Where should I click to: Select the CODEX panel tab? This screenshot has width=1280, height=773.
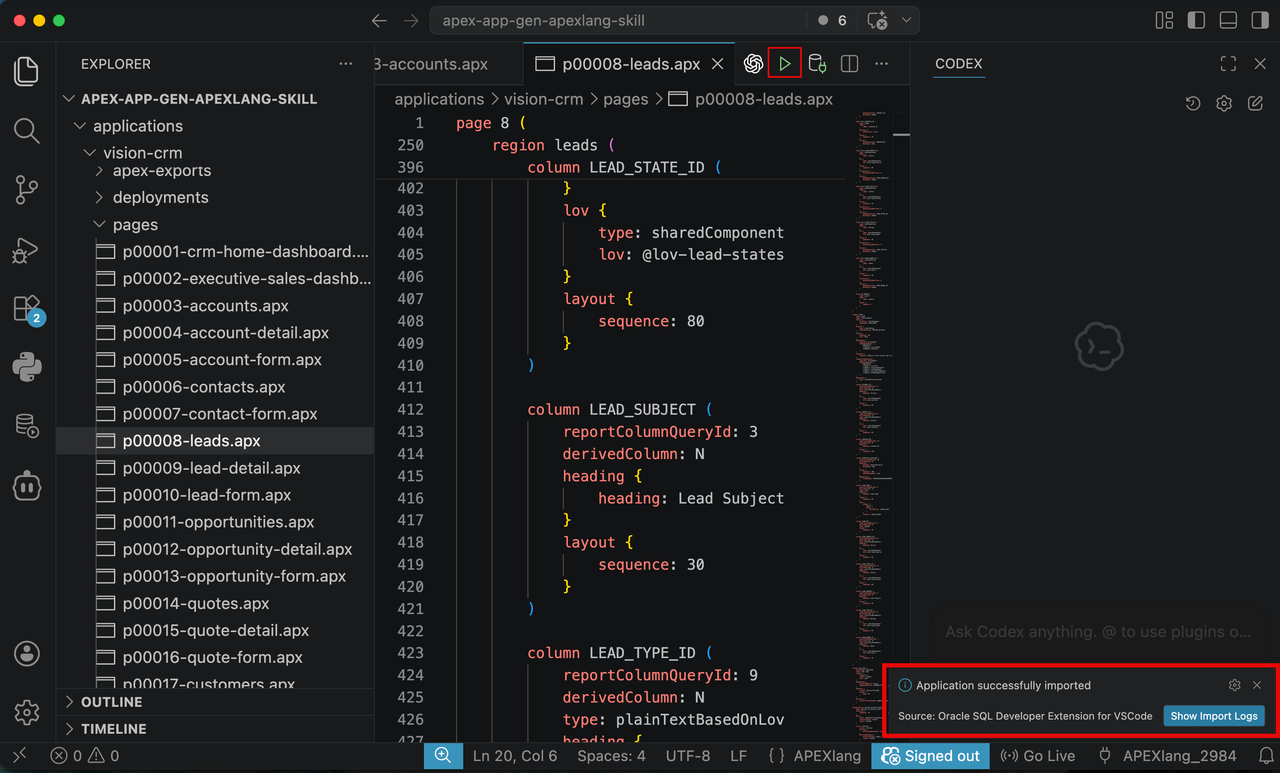tap(958, 64)
